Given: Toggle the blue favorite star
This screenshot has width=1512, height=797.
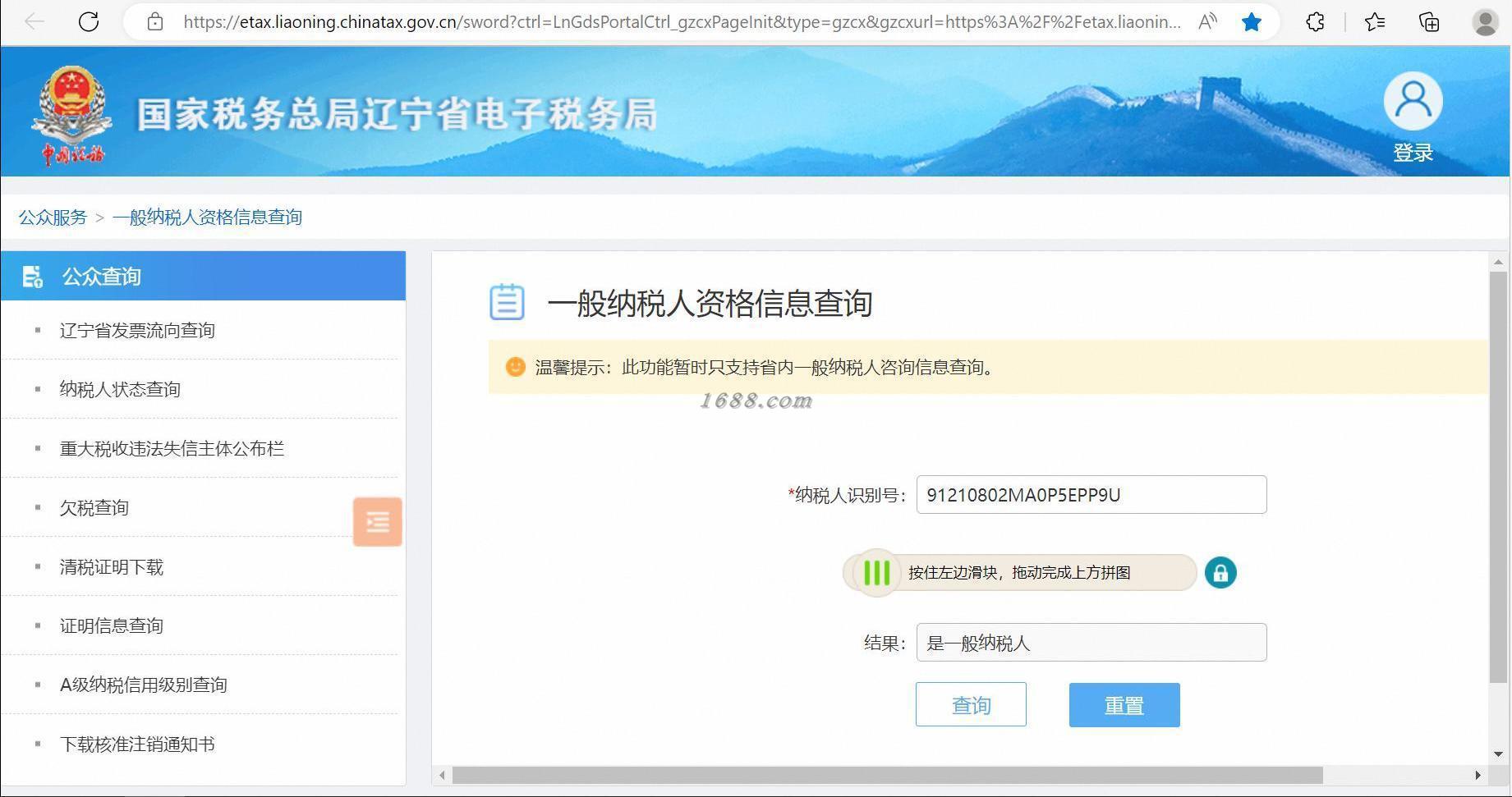Looking at the screenshot, I should (1252, 22).
